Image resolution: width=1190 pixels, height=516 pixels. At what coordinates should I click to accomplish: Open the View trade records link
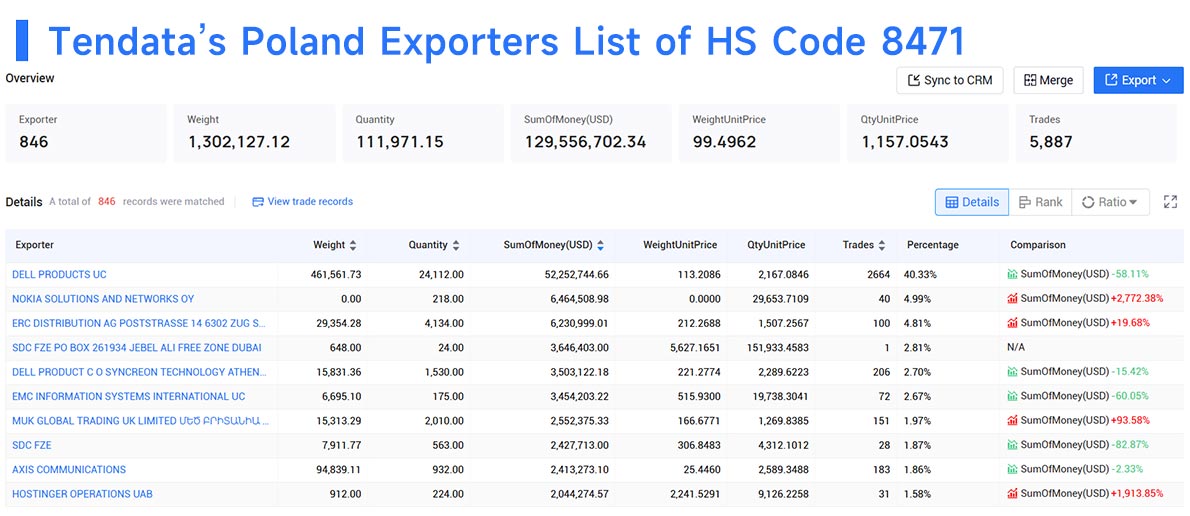point(303,202)
